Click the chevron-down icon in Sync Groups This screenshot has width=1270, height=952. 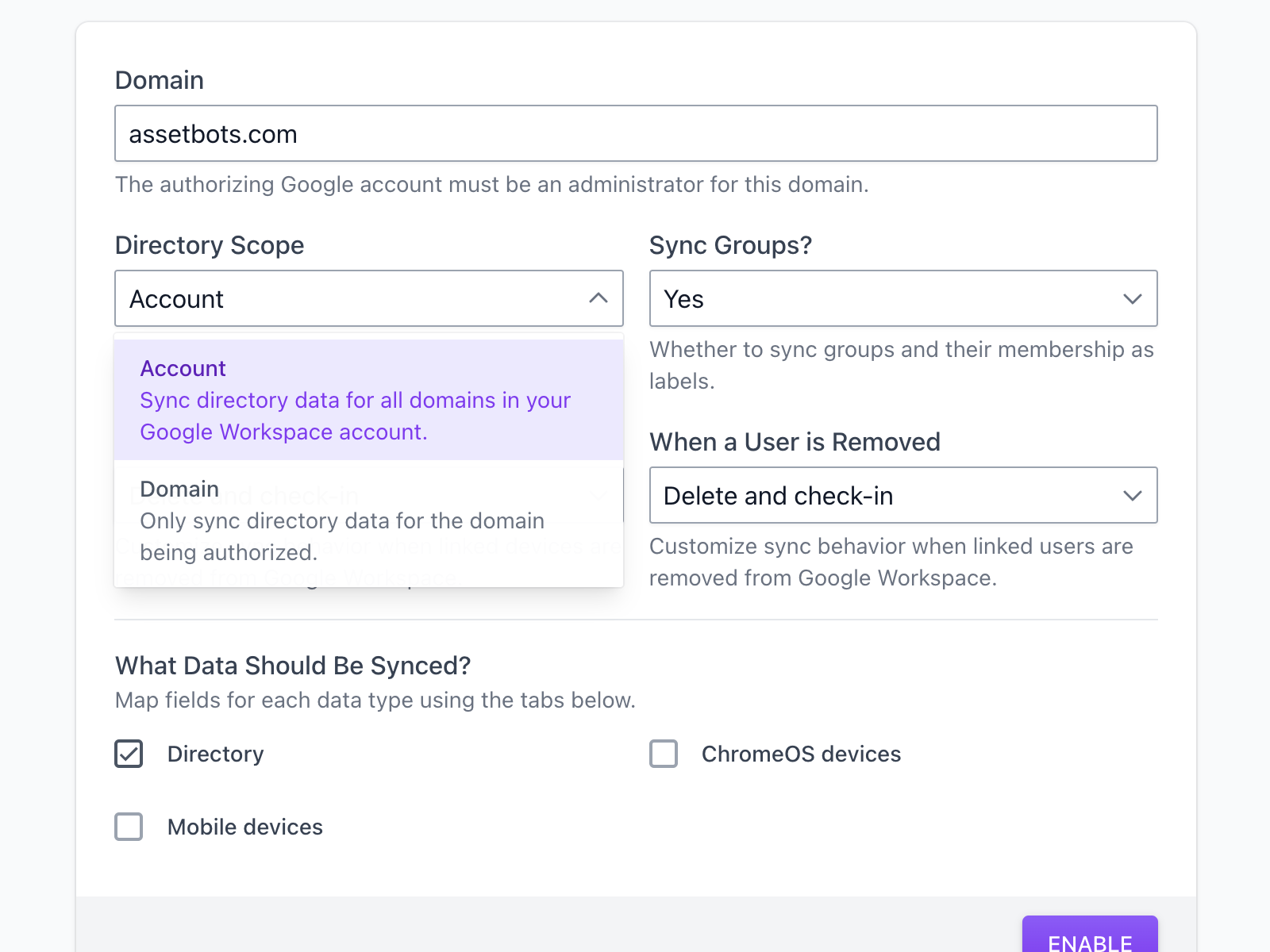[x=1133, y=299]
